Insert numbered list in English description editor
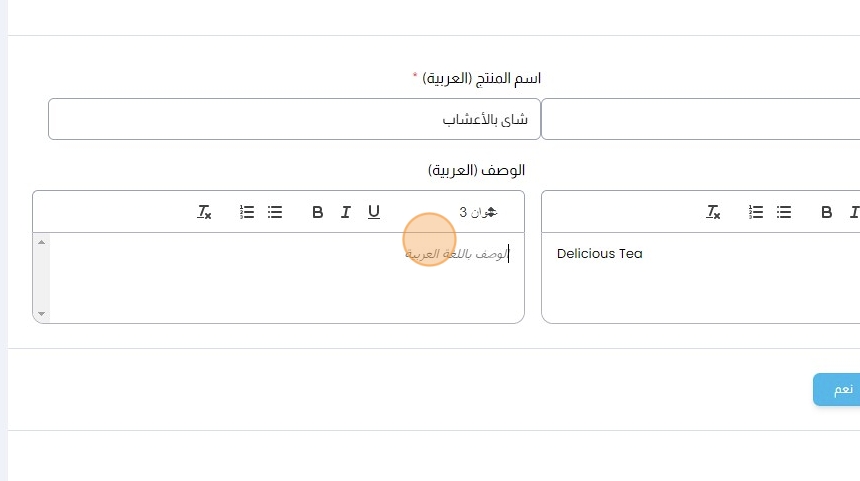Image resolution: width=860 pixels, height=481 pixels. pyautogui.click(x=757, y=212)
